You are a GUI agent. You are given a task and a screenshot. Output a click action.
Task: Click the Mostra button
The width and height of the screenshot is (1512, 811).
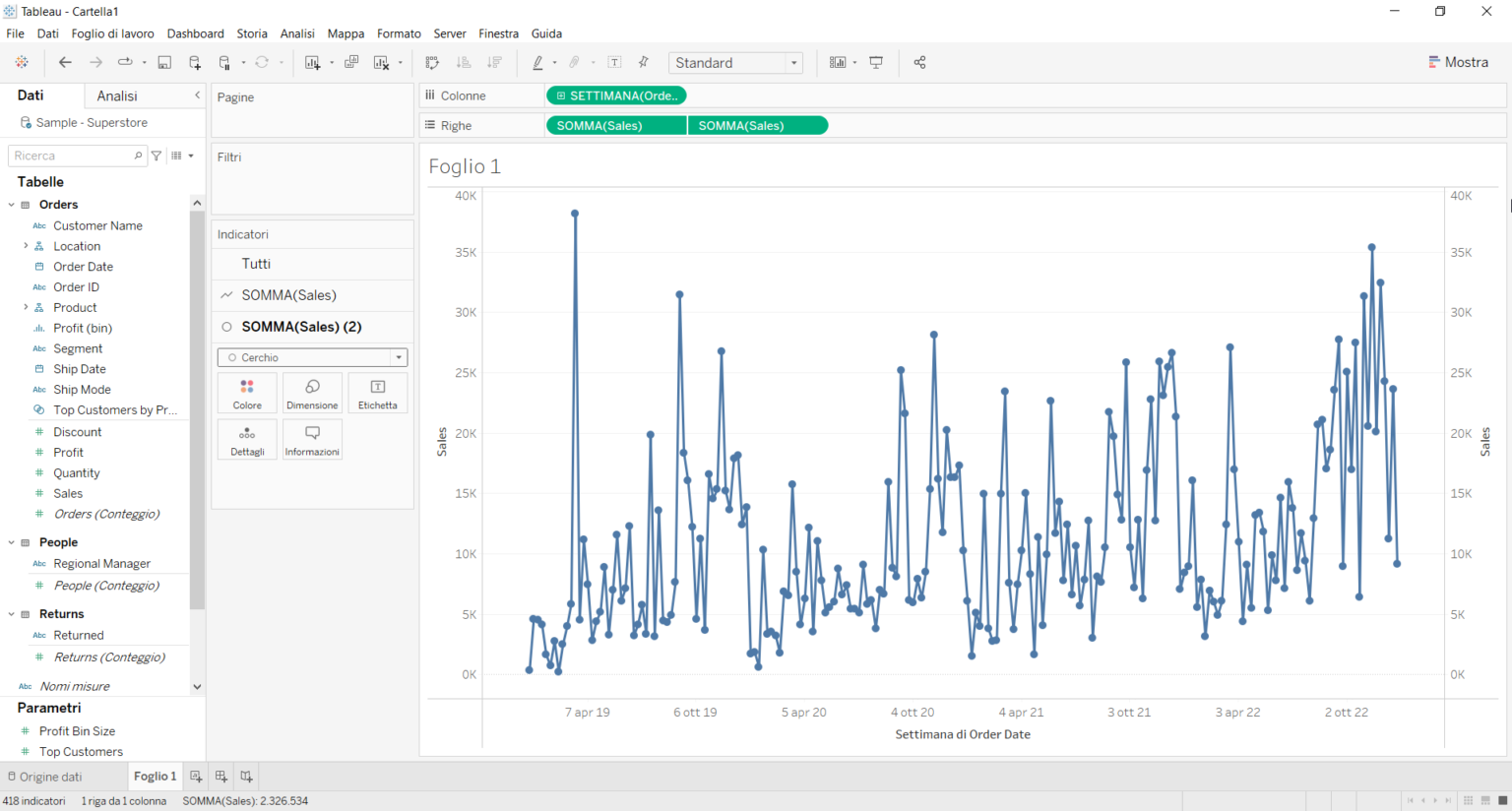[1458, 61]
